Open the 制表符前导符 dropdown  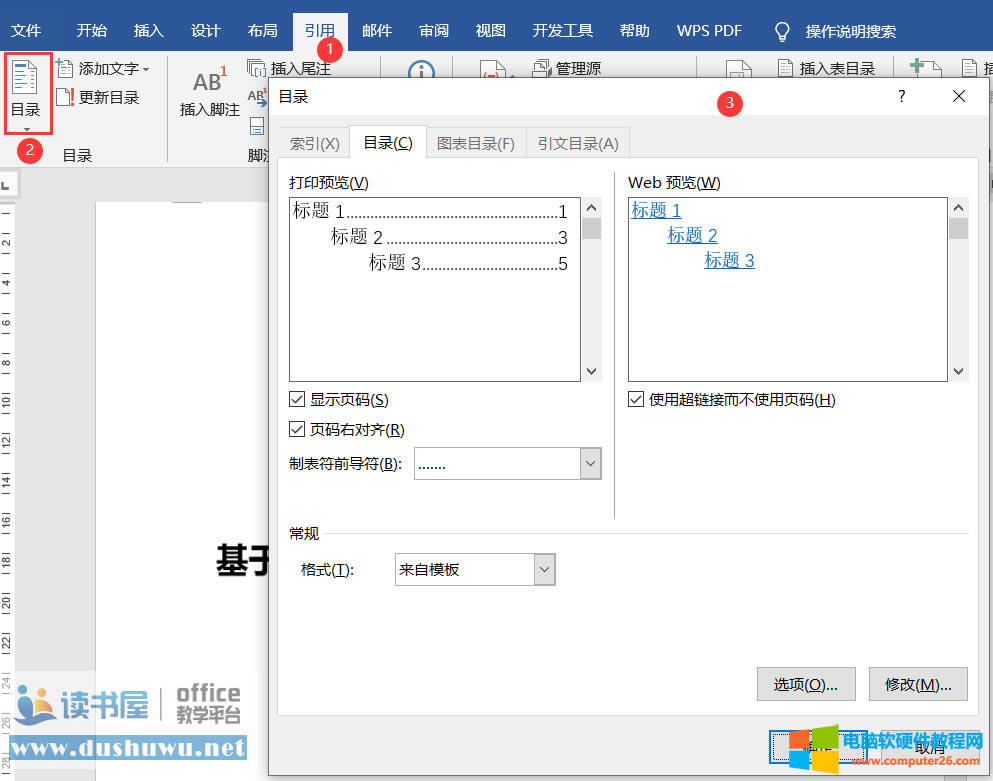591,464
